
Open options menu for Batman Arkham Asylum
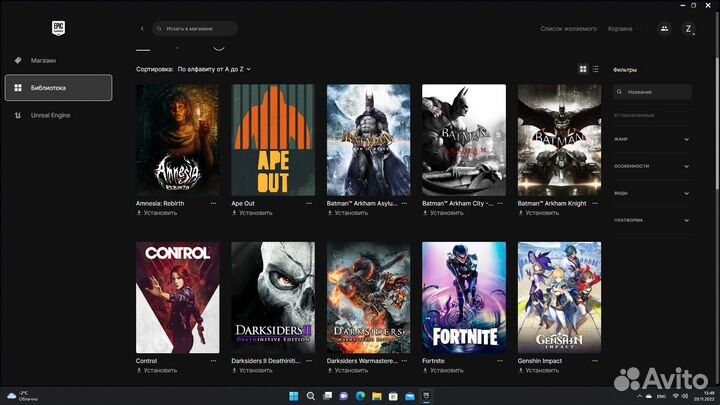coord(404,203)
